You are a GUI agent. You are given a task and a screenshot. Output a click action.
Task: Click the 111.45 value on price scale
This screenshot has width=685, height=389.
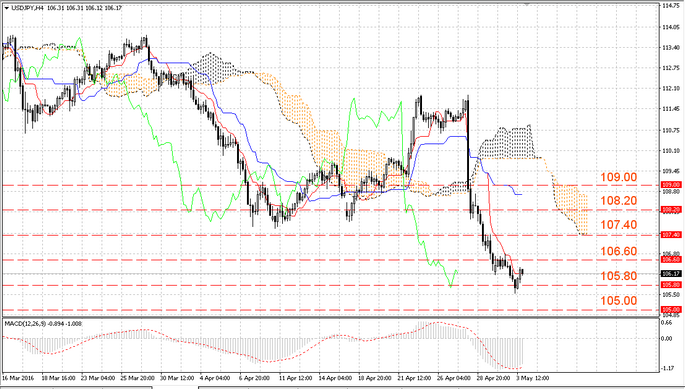click(x=671, y=109)
